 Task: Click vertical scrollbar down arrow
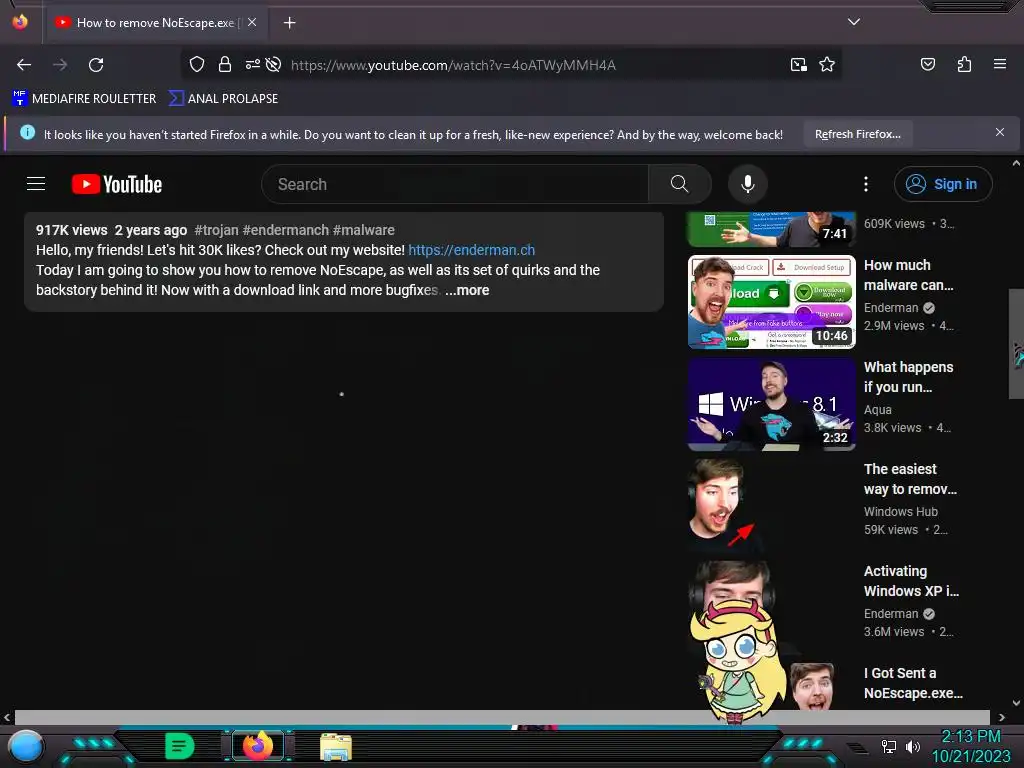[1016, 703]
